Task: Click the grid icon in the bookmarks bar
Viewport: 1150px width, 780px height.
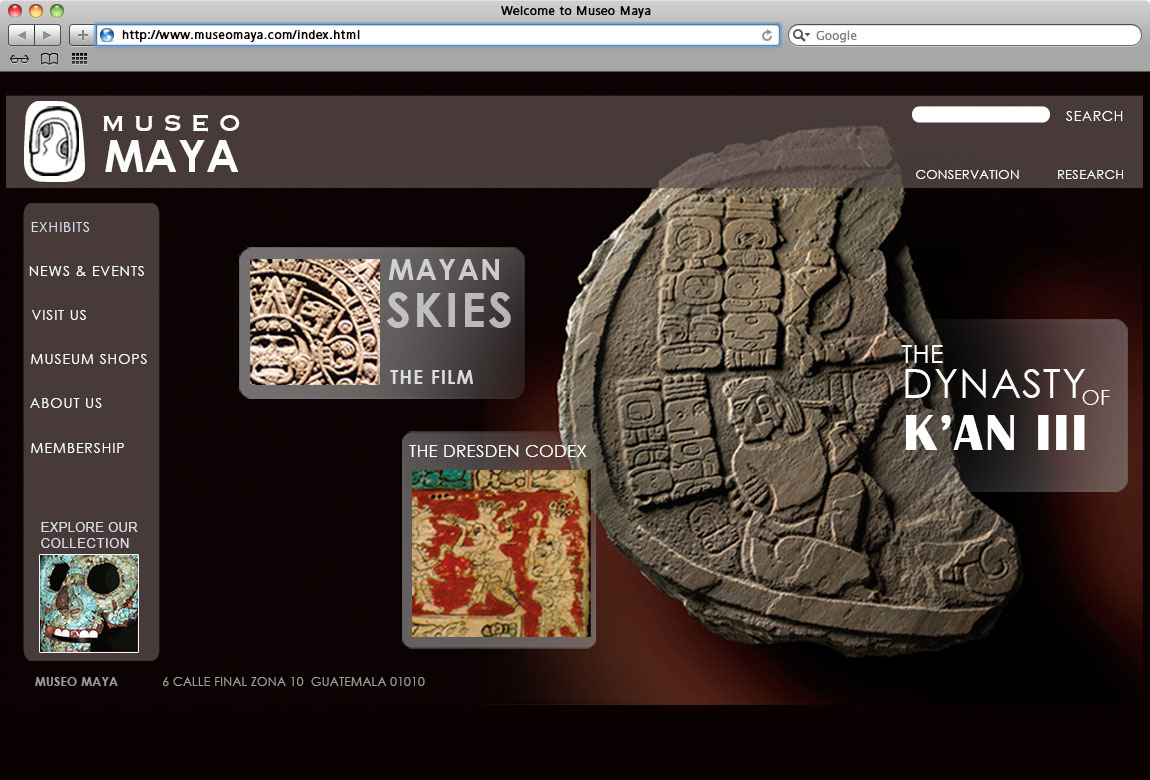Action: point(78,58)
